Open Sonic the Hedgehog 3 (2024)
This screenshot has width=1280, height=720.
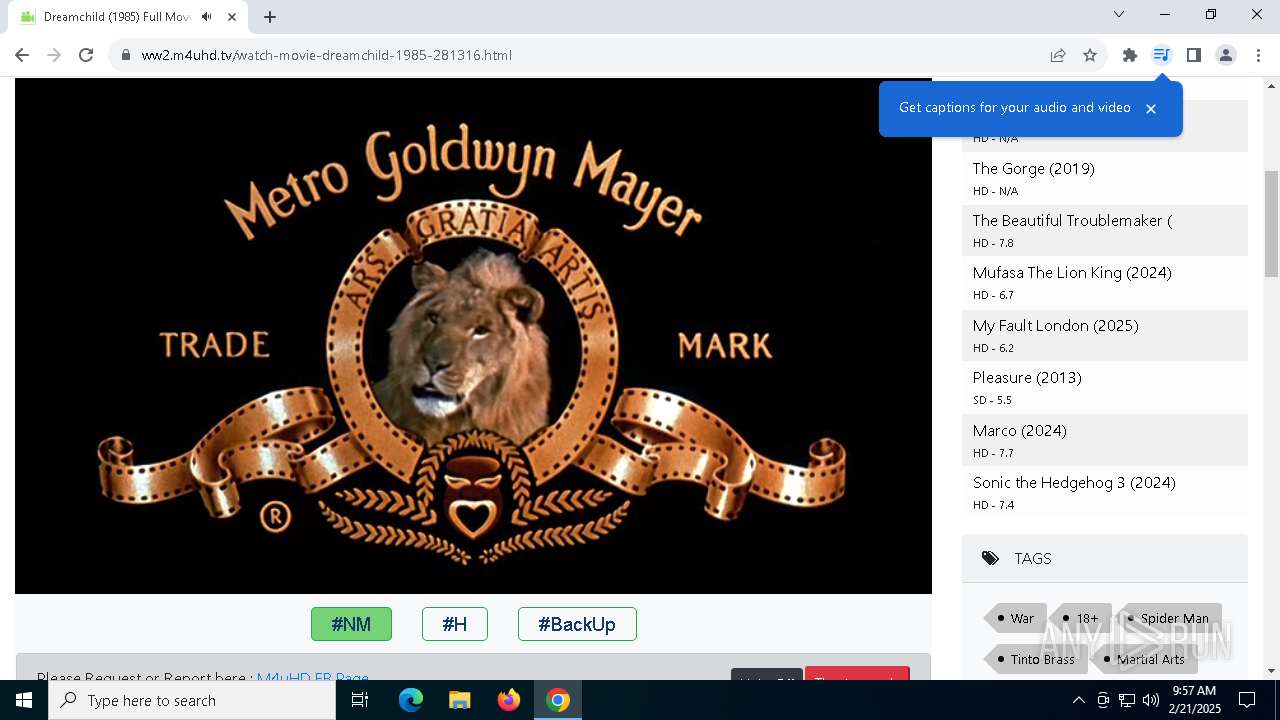[x=1074, y=482]
